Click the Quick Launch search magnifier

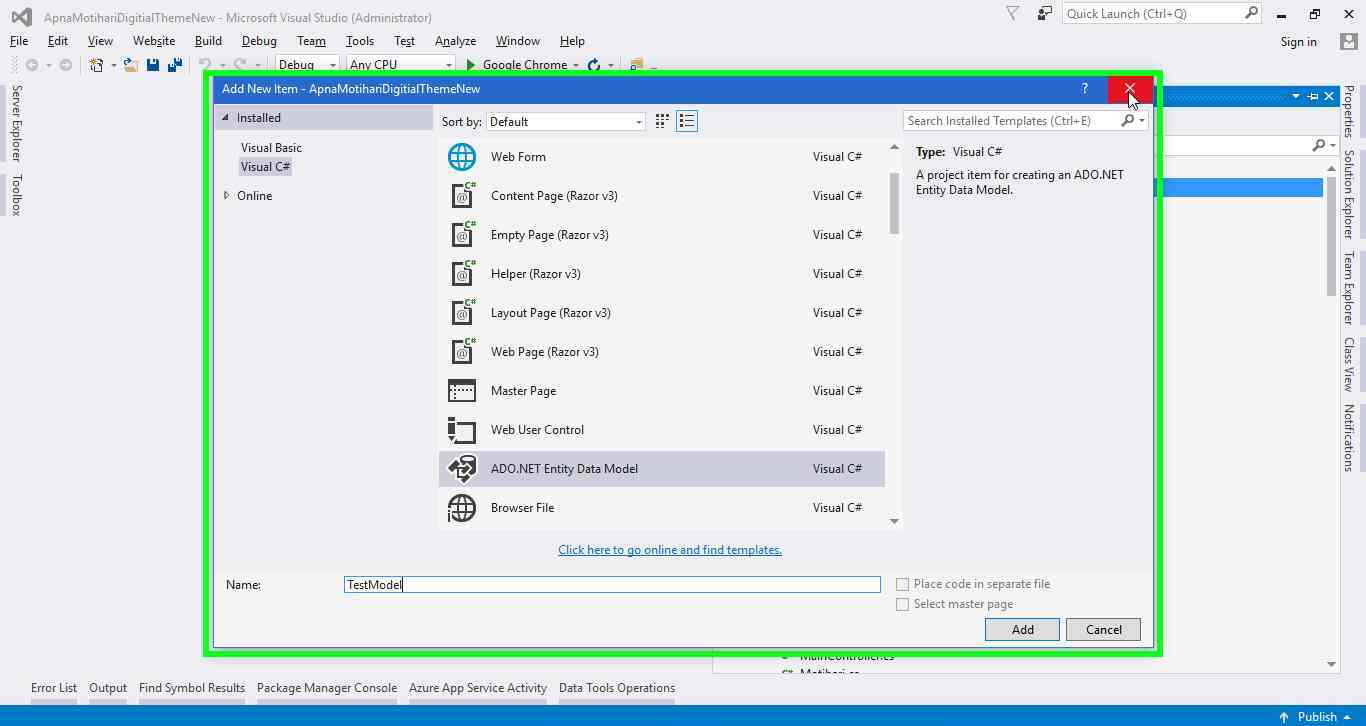point(1251,13)
